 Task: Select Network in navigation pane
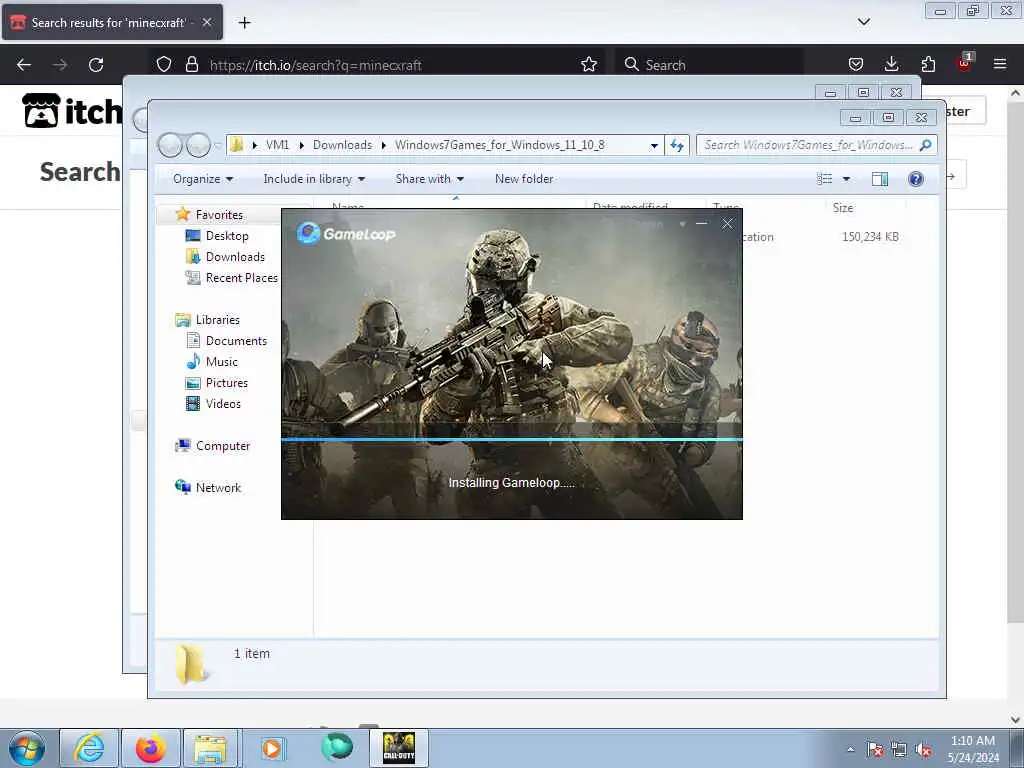(218, 488)
